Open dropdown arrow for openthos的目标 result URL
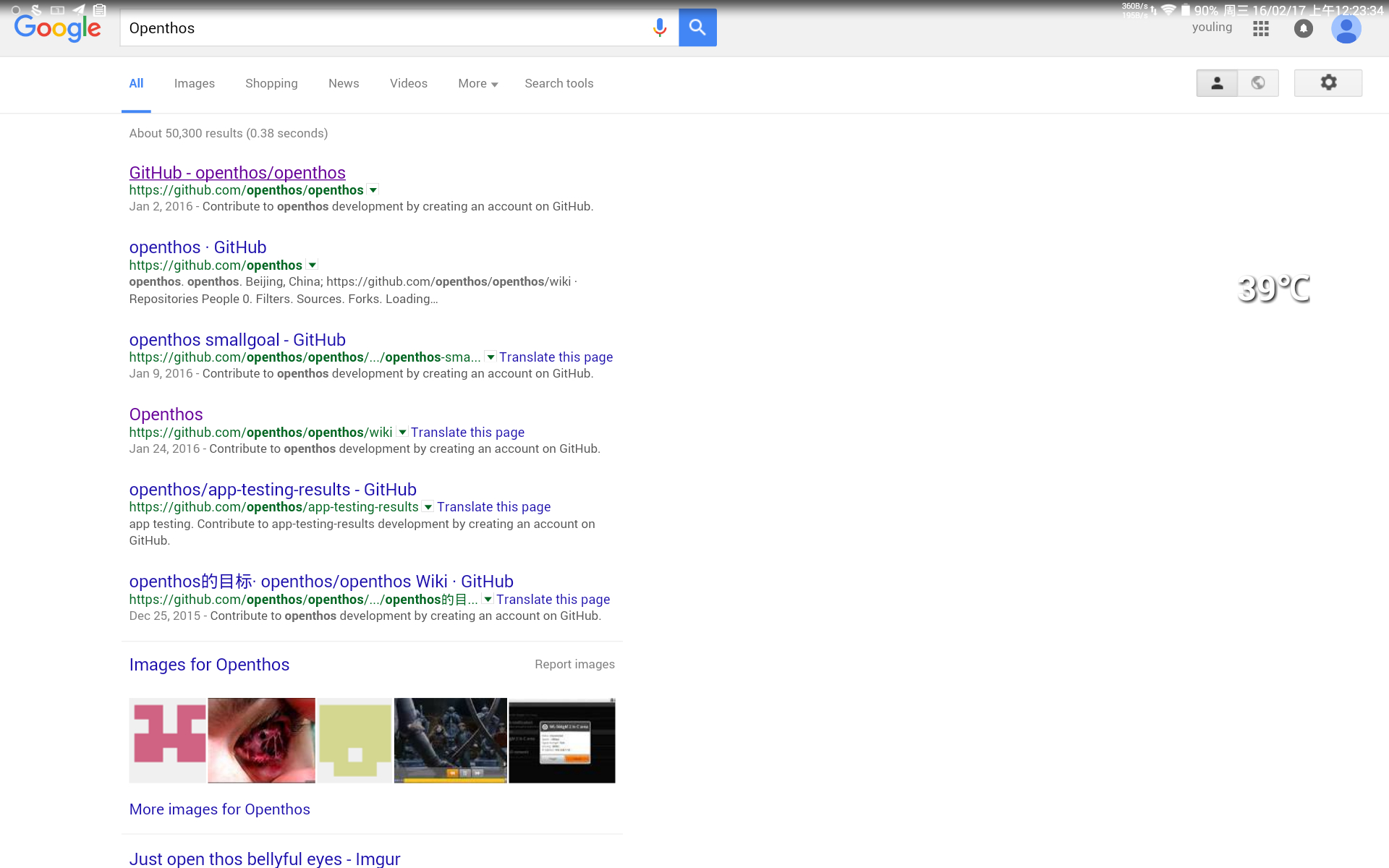 pyautogui.click(x=488, y=600)
